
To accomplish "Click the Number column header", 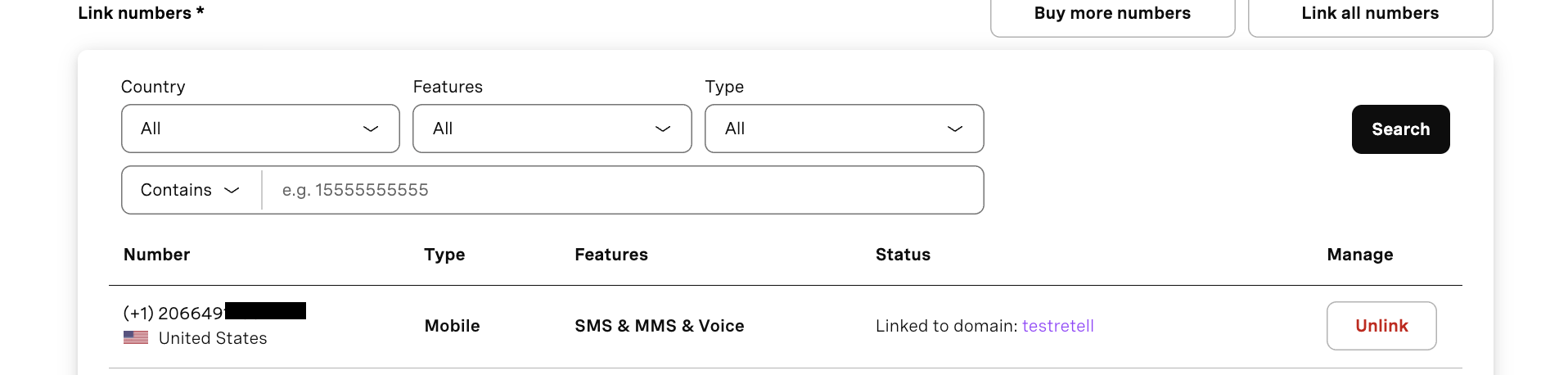I will click(x=157, y=255).
